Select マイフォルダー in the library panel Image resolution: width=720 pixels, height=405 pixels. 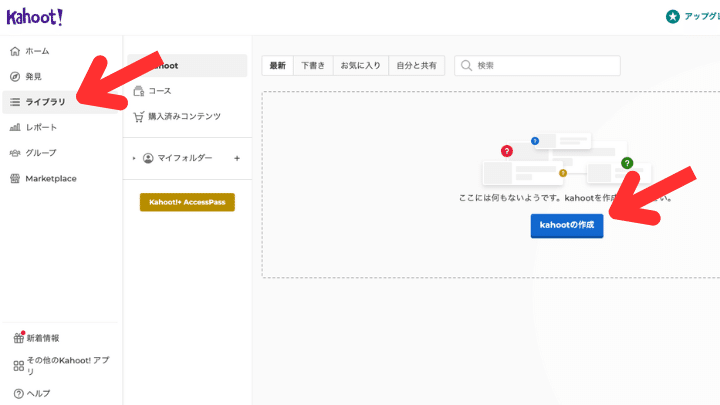click(185, 158)
